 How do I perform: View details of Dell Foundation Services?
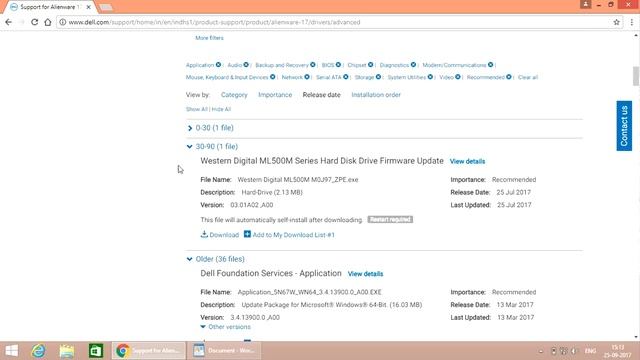(x=365, y=274)
